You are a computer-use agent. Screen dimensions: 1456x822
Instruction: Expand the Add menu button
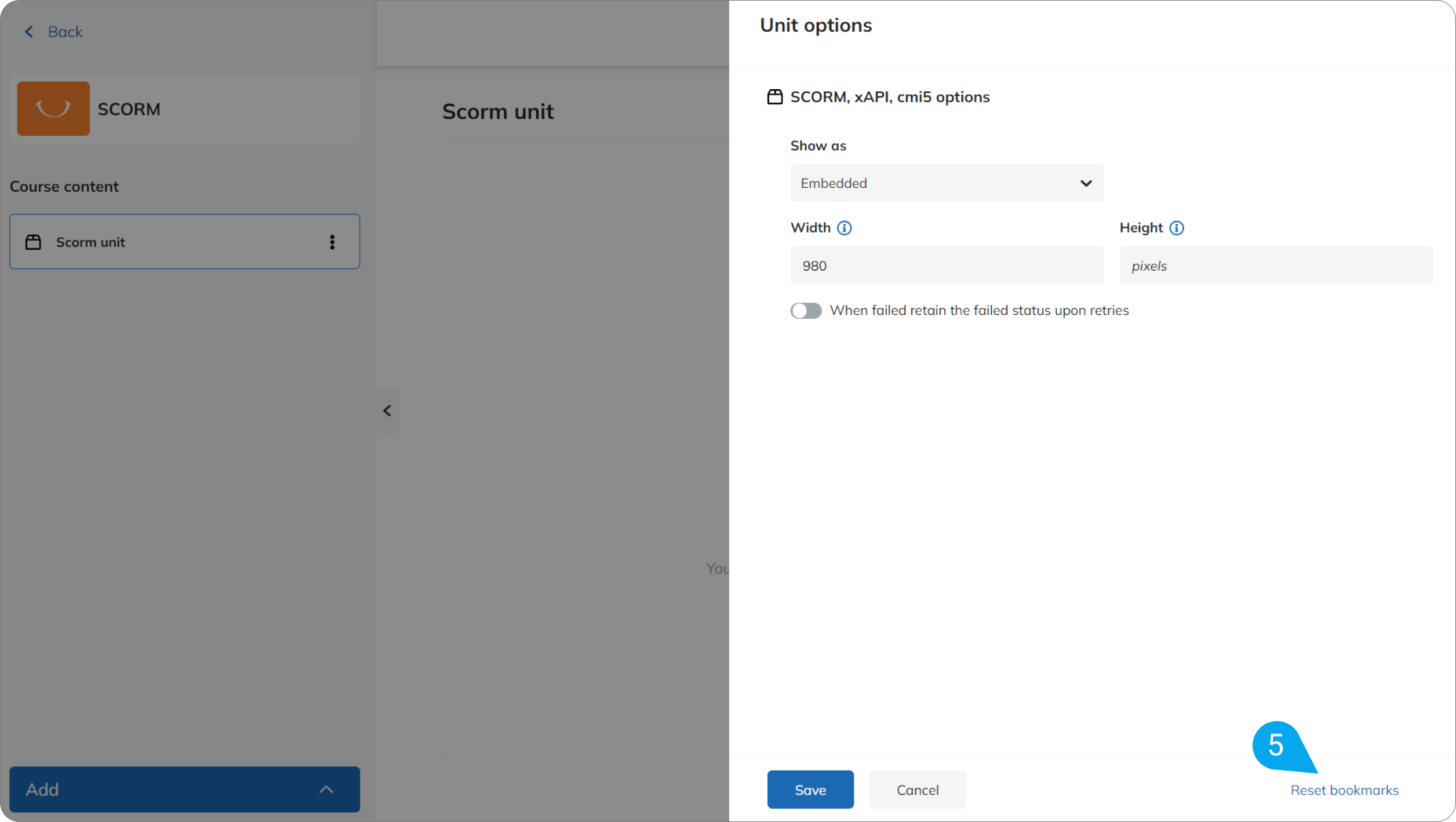coord(185,789)
